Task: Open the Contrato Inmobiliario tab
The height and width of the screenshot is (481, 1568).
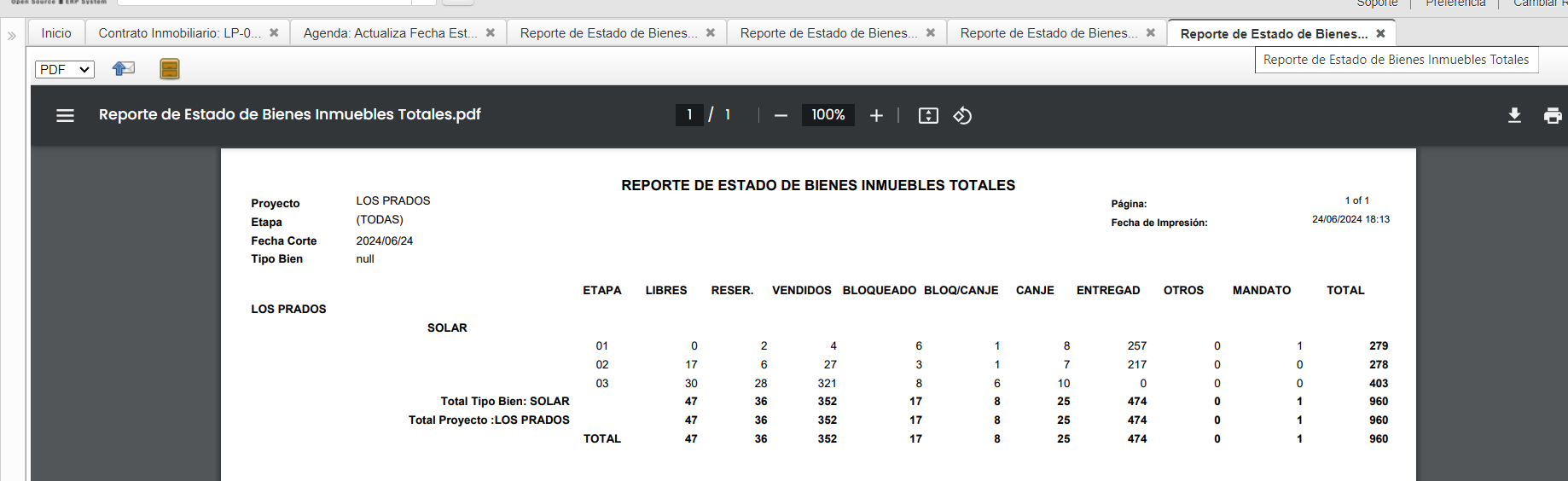Action: [x=179, y=33]
